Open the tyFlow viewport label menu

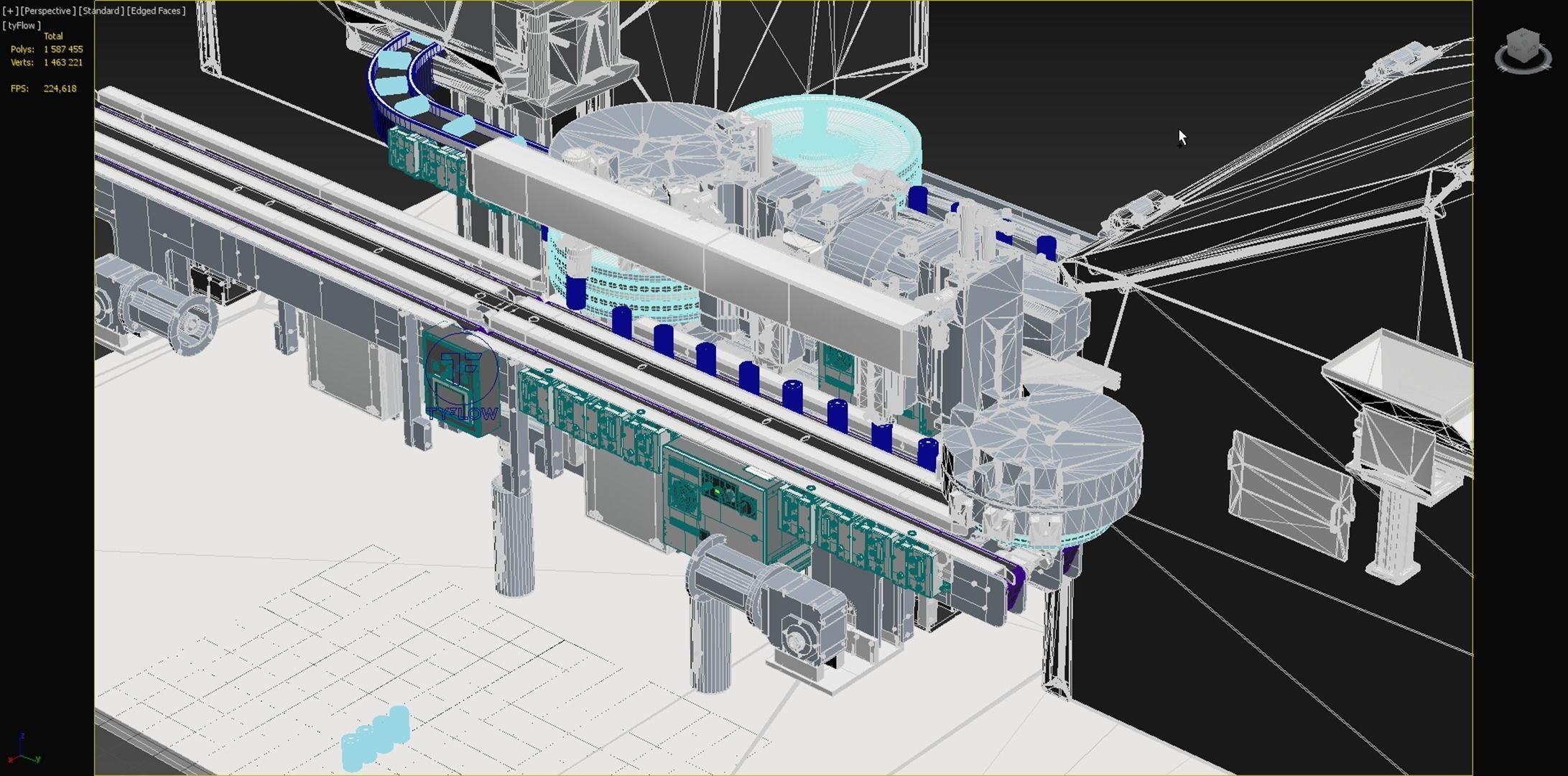[22, 25]
